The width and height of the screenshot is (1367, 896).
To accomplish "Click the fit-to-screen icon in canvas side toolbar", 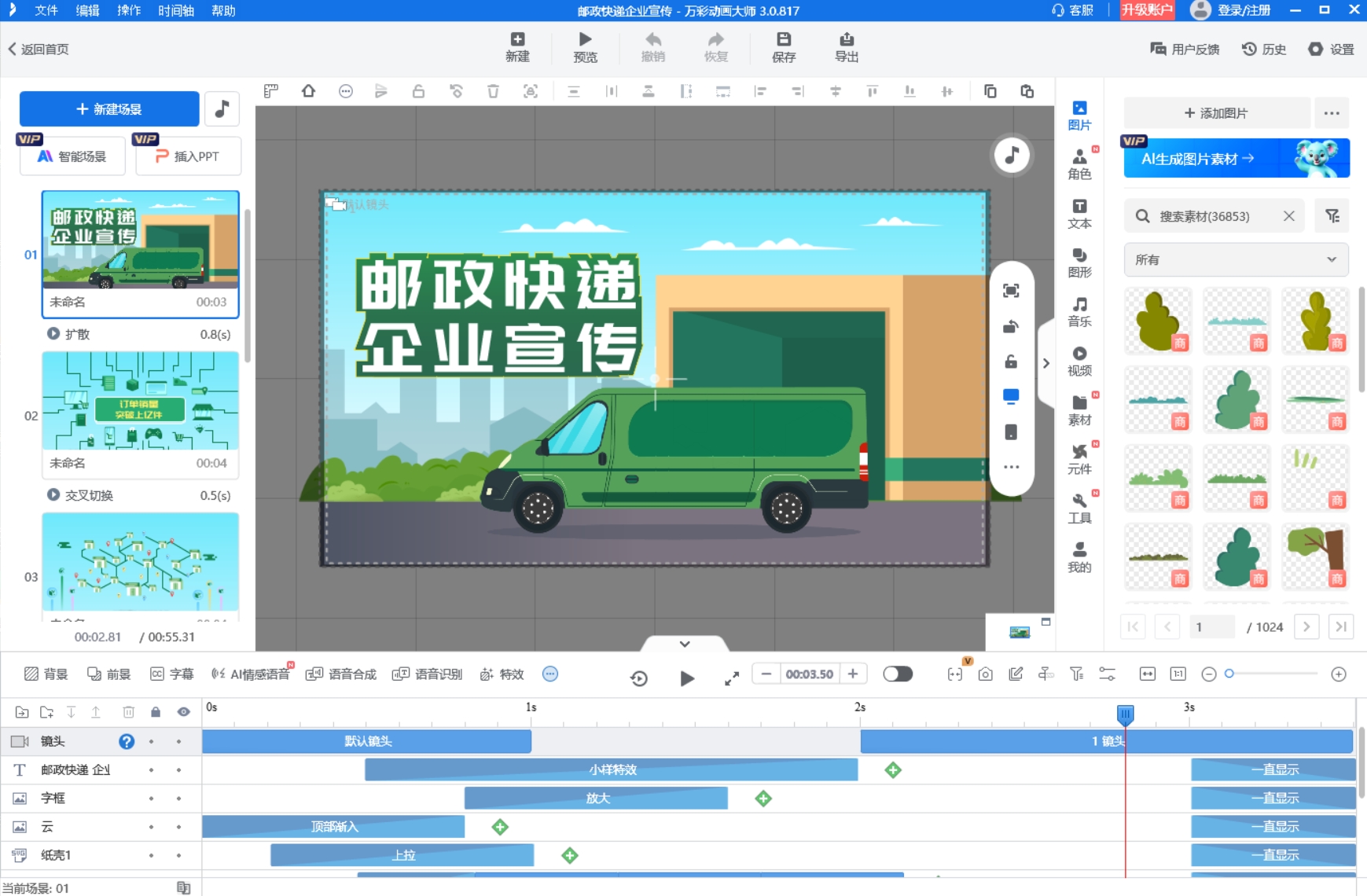I will (1011, 291).
